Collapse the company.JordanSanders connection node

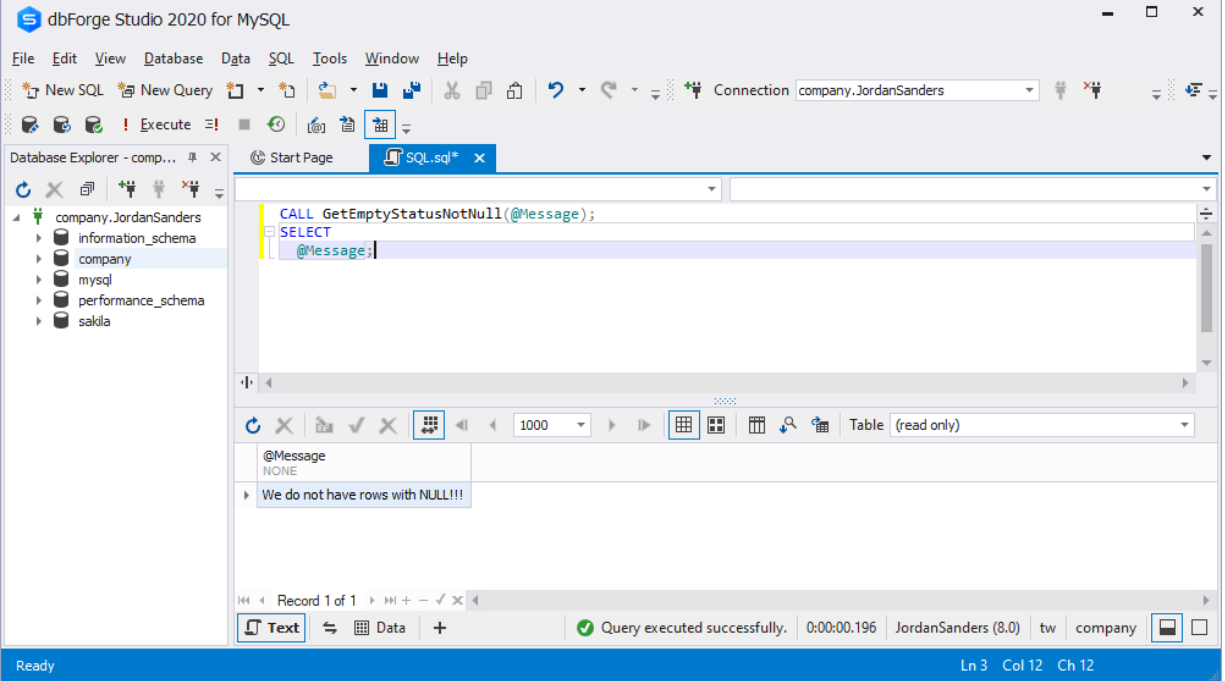[17, 217]
